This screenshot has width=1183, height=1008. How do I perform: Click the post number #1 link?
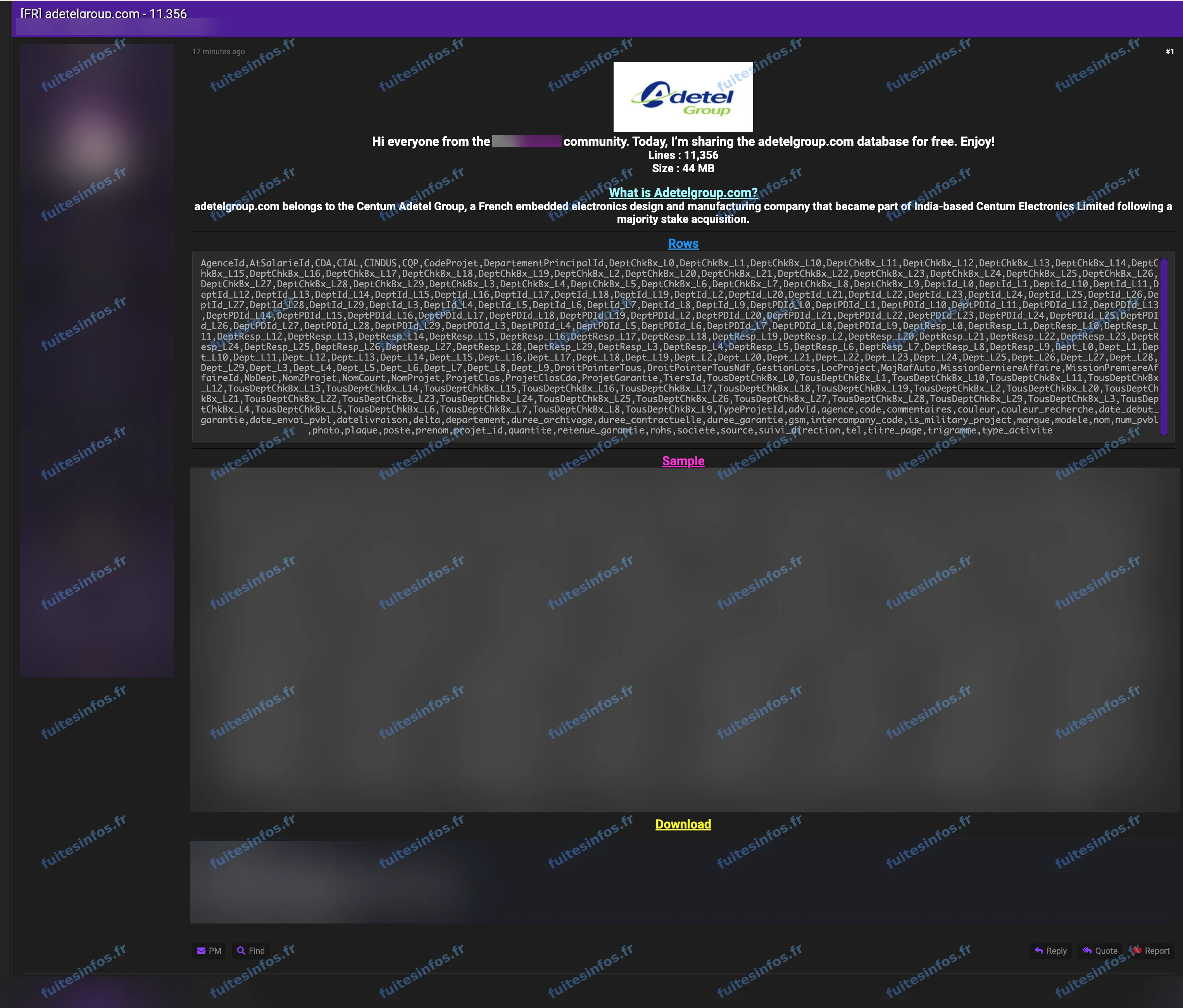(x=1169, y=52)
